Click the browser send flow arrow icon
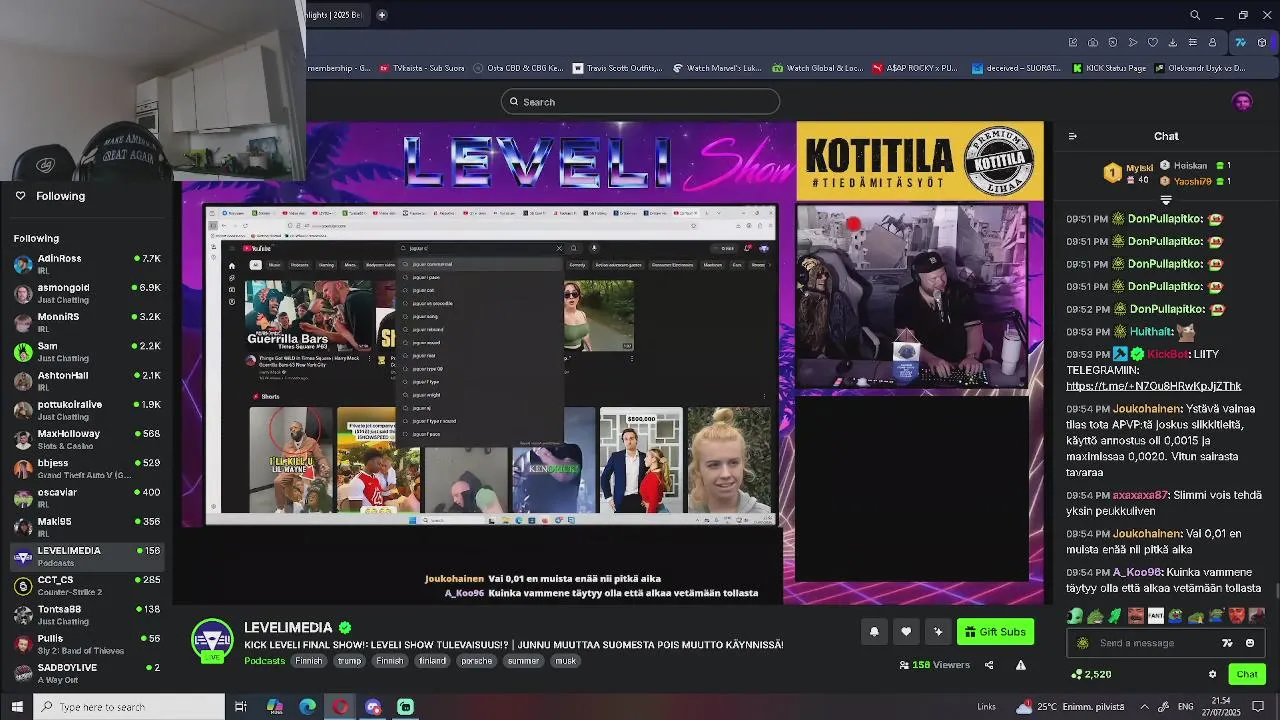This screenshot has width=1280, height=720. coord(1132,42)
